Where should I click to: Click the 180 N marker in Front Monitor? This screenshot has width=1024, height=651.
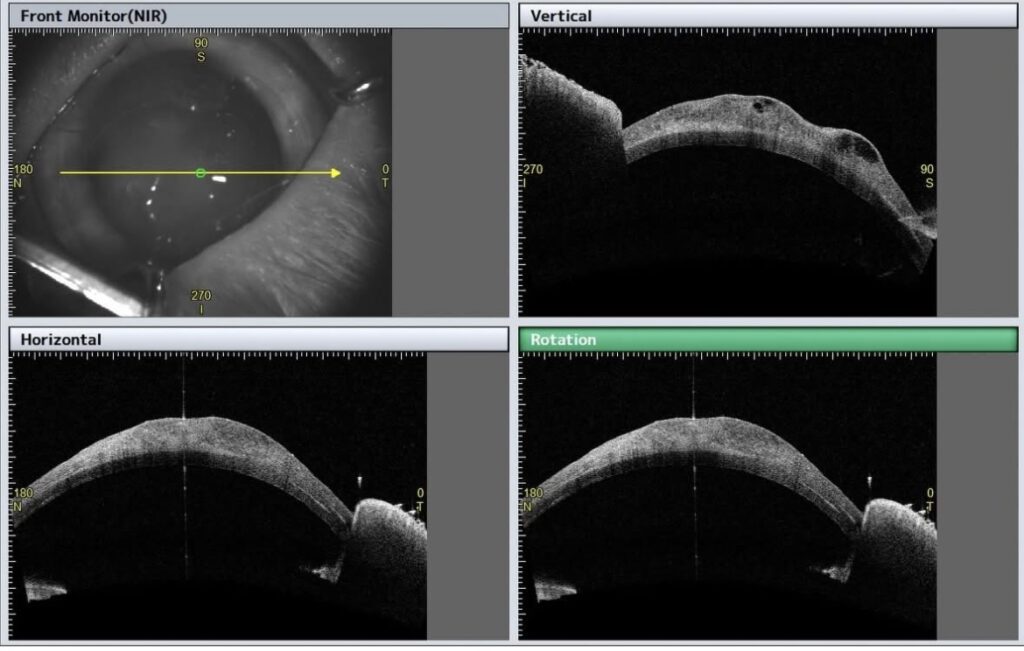tap(23, 176)
